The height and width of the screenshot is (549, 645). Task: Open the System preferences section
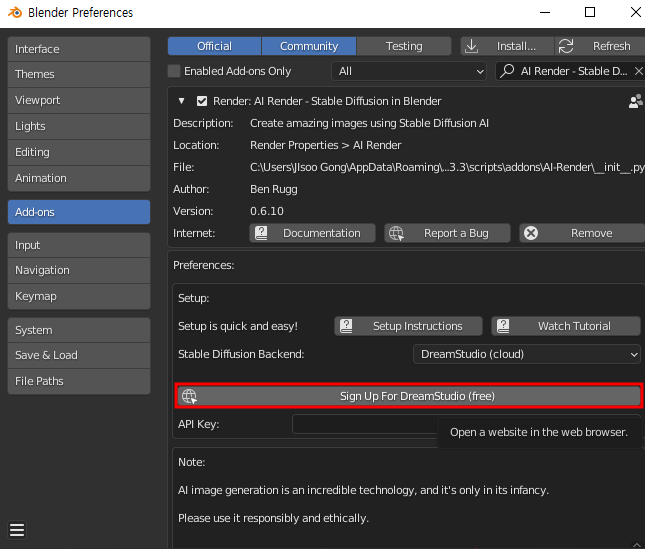(x=79, y=330)
